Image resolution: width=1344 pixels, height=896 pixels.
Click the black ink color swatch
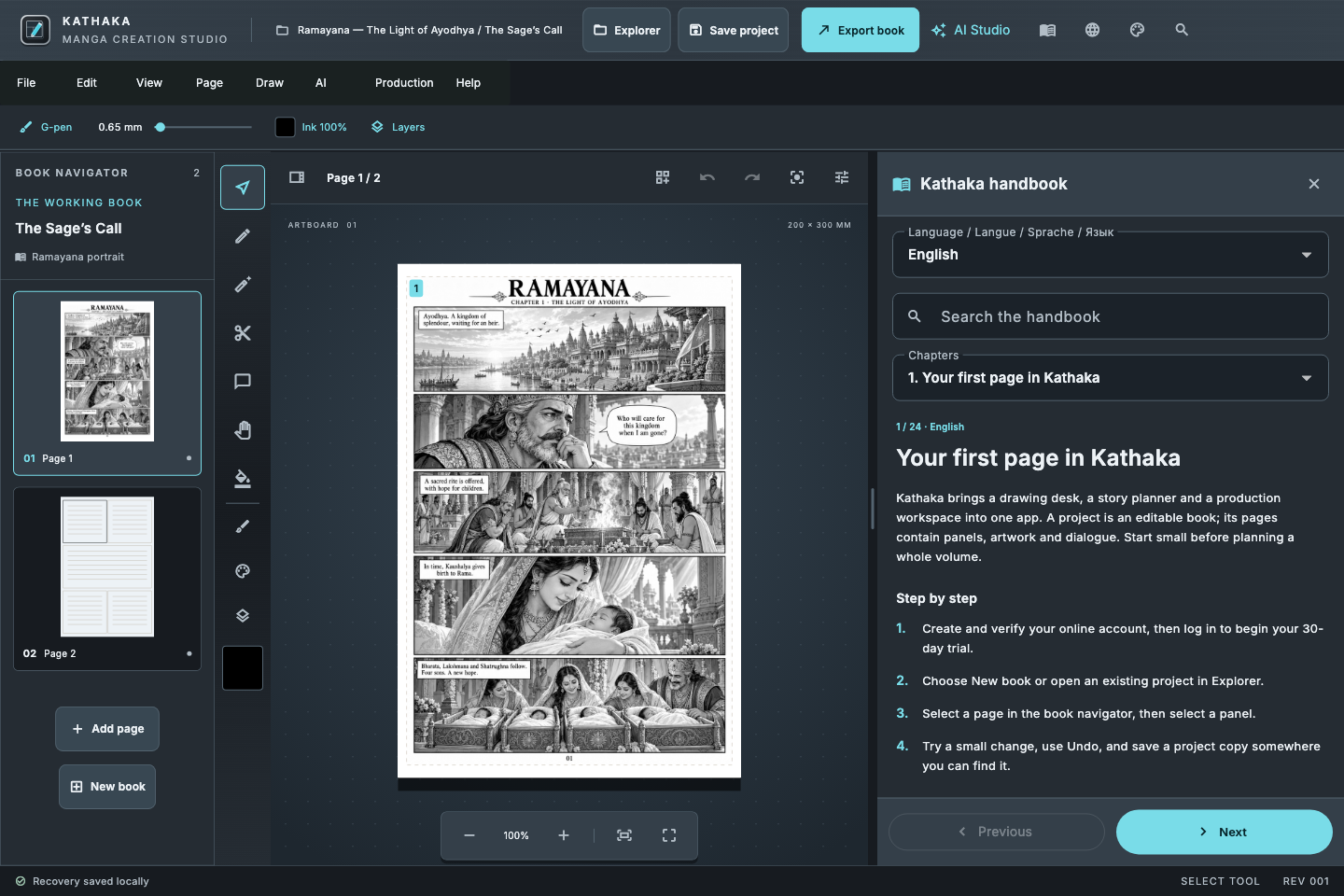(x=286, y=127)
